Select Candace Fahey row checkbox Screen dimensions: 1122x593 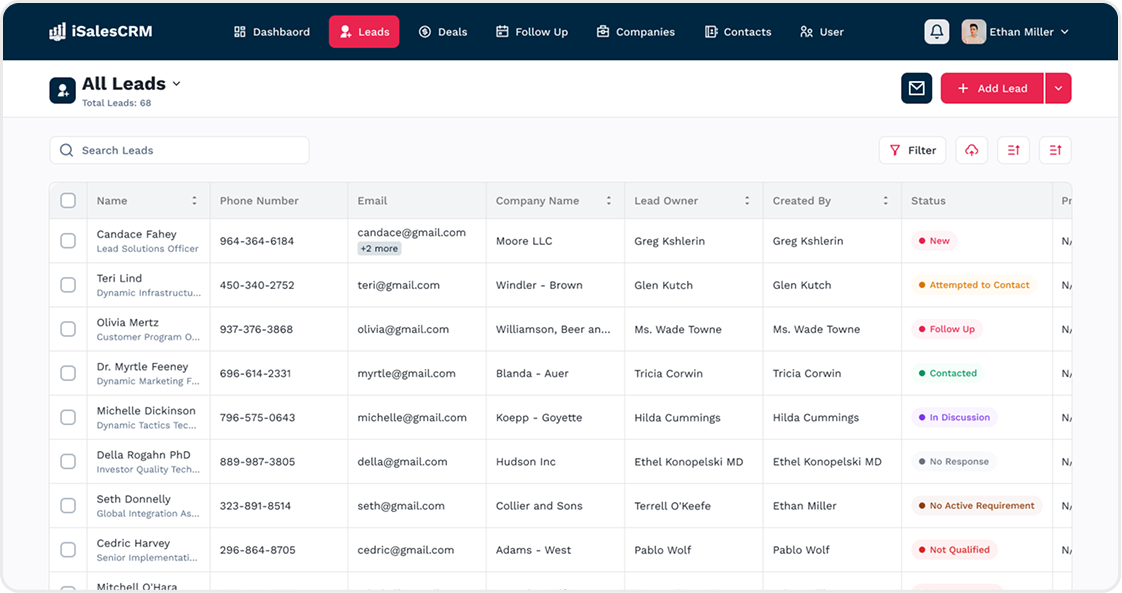68,240
